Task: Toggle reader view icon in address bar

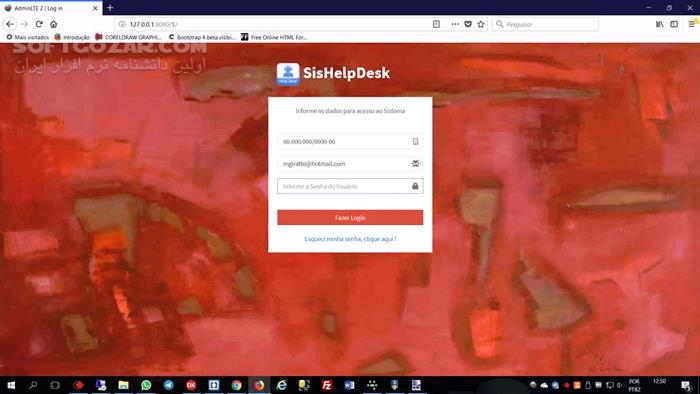Action: pyautogui.click(x=436, y=24)
